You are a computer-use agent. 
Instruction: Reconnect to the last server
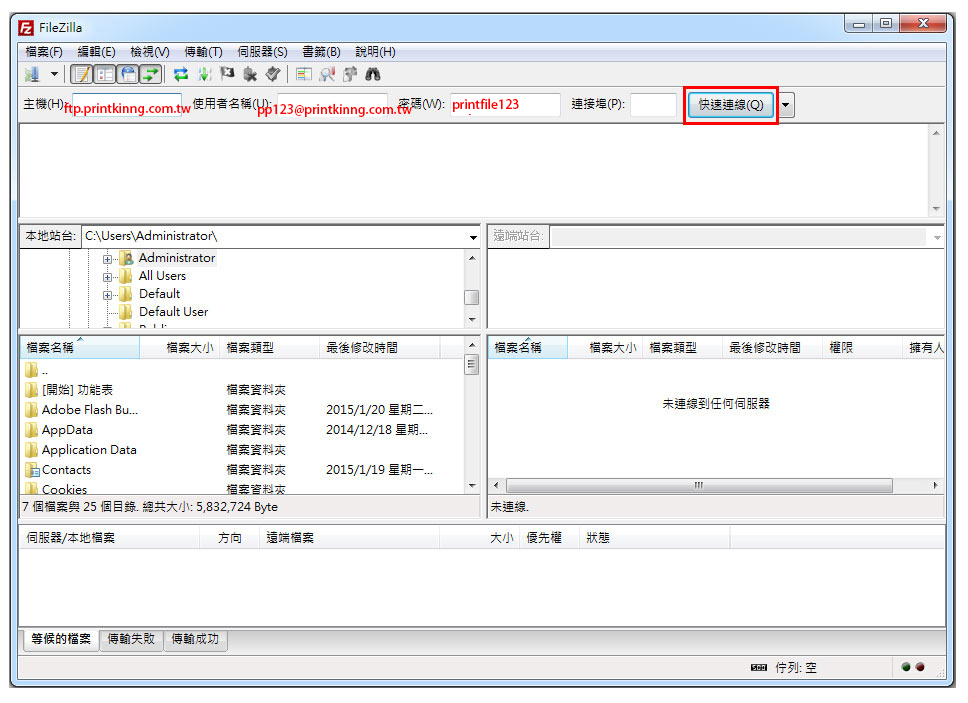273,75
